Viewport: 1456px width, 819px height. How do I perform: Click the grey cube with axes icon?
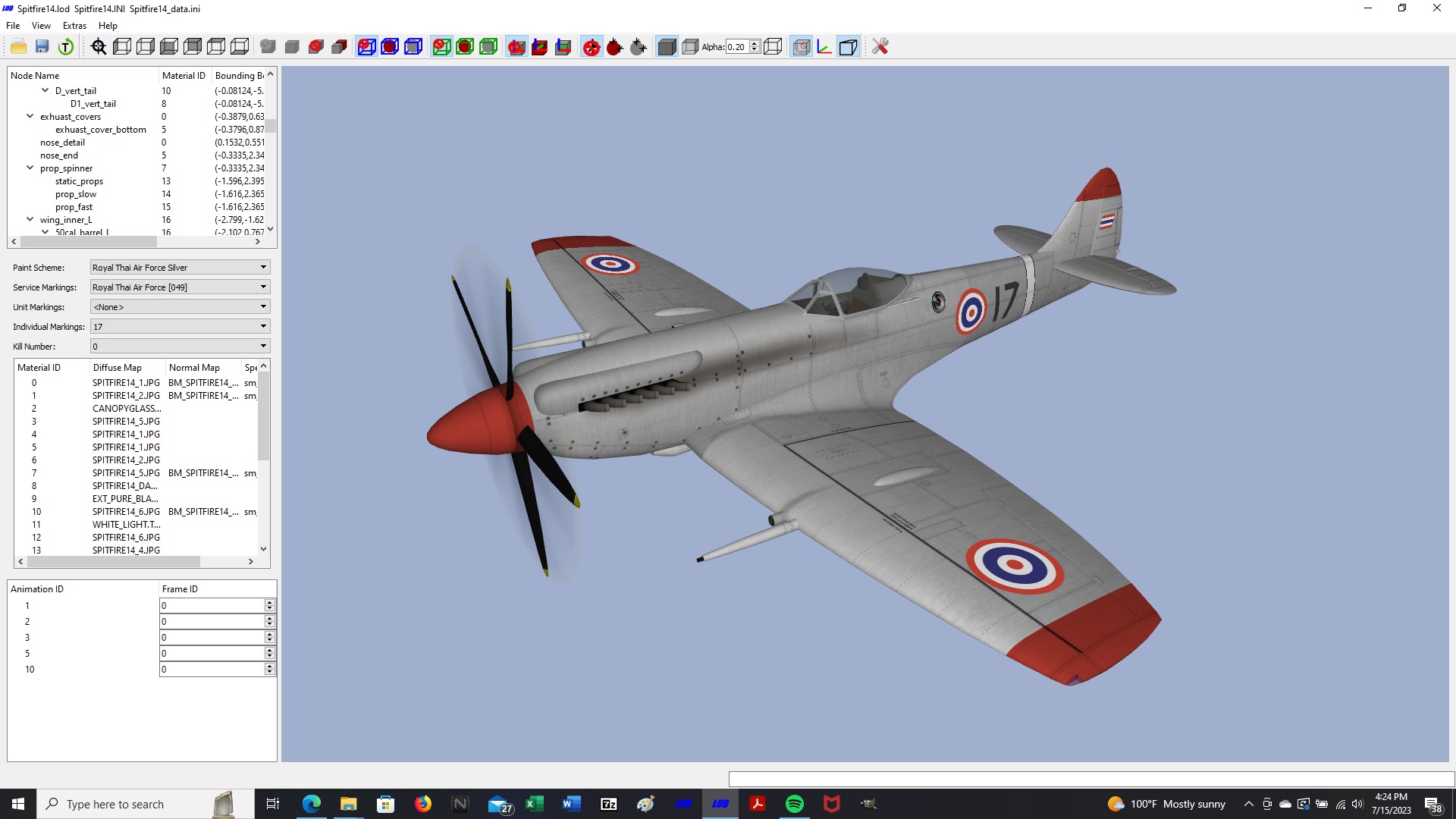[x=563, y=47]
